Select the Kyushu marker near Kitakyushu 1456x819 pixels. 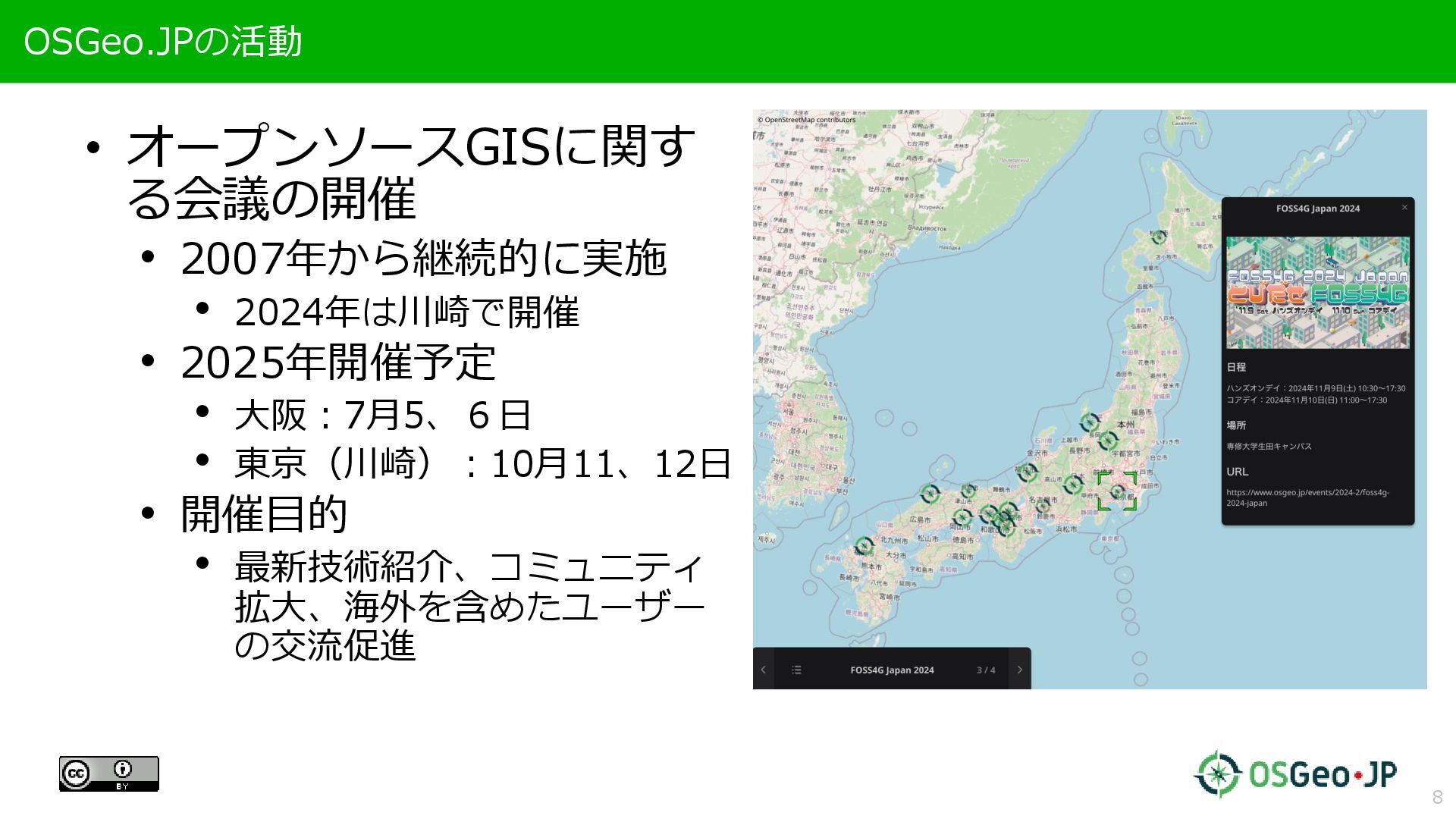click(864, 544)
